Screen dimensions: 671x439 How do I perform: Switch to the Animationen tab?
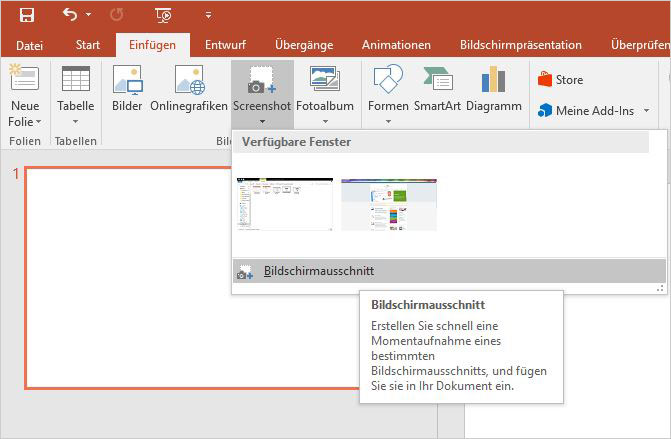click(x=396, y=45)
